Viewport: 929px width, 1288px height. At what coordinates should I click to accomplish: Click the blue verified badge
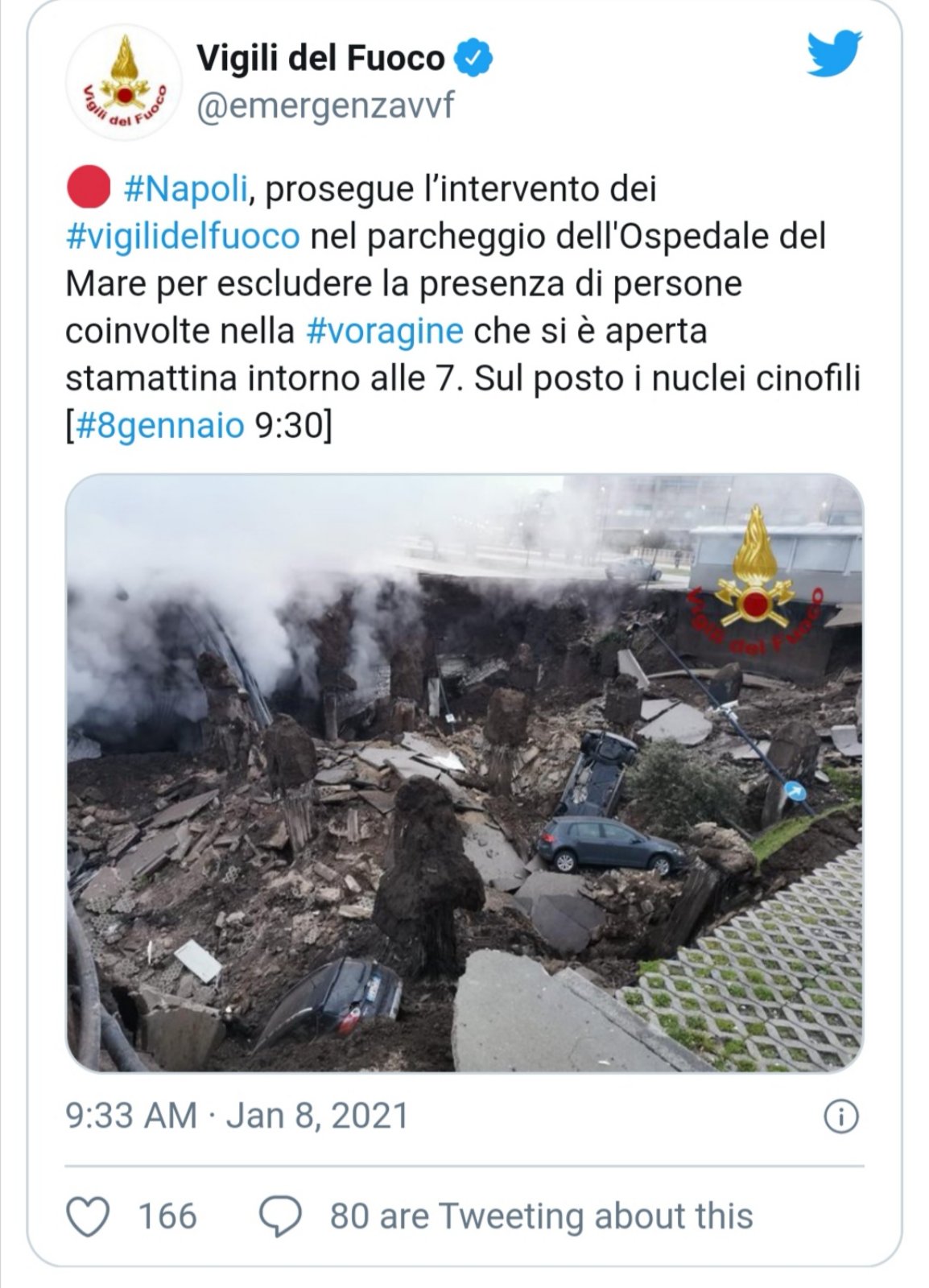click(475, 58)
